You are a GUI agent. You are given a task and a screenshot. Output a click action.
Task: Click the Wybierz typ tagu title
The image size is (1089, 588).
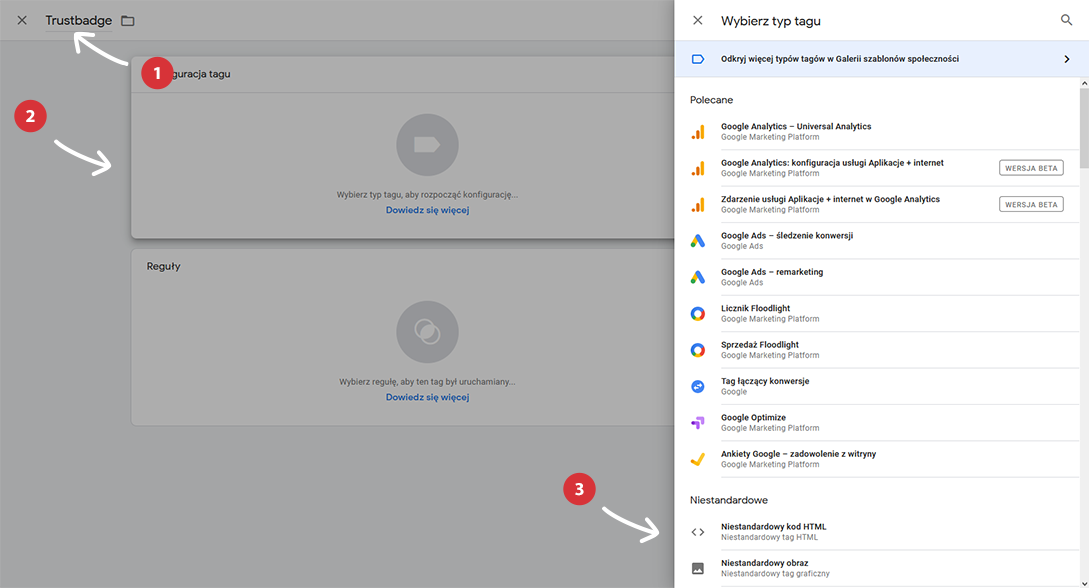[771, 21]
